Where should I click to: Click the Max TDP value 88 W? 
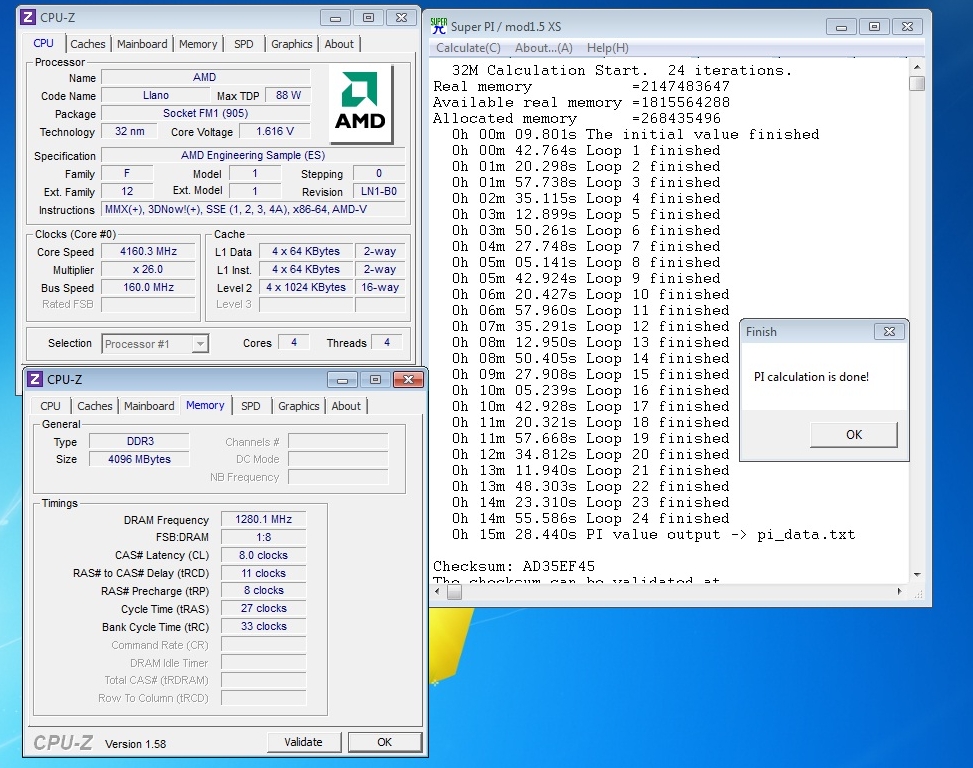coord(288,95)
